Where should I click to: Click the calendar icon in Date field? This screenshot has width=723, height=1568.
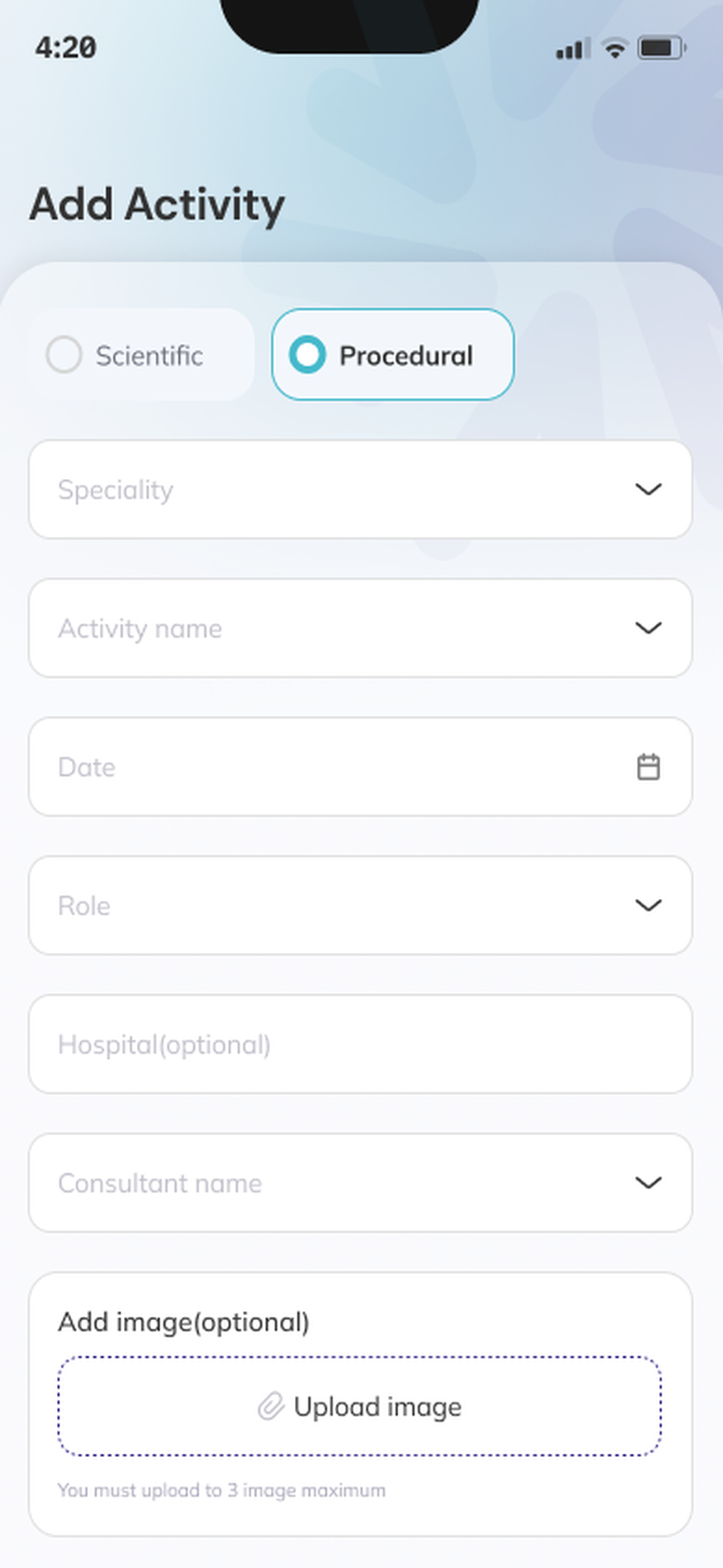pos(648,767)
